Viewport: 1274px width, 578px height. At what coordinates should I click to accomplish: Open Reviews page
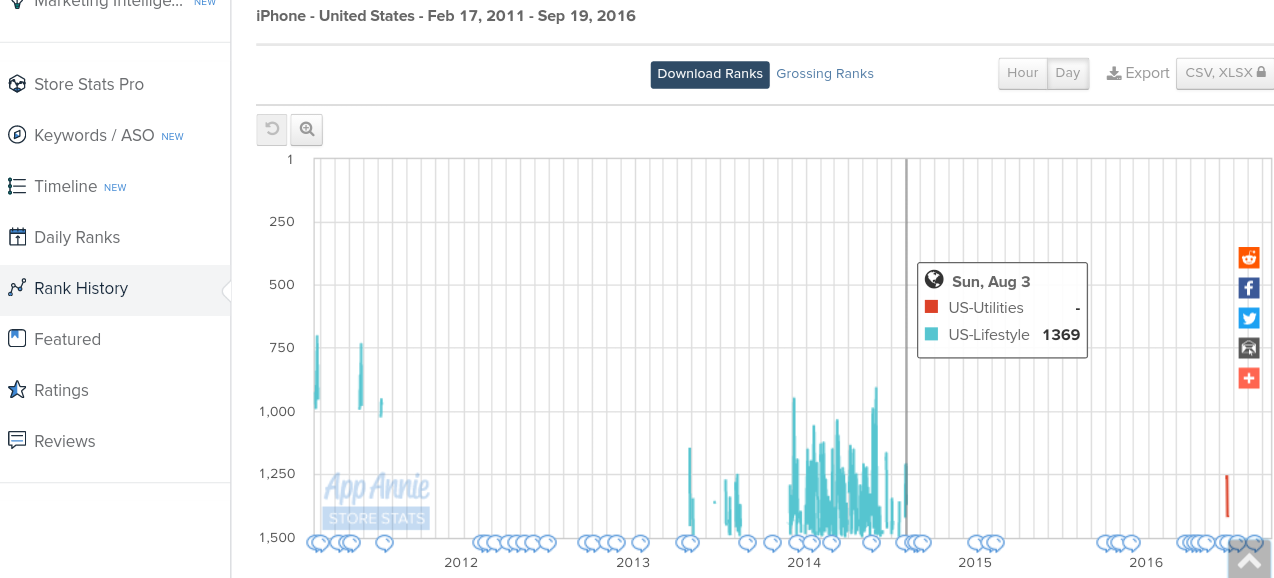pyautogui.click(x=65, y=441)
